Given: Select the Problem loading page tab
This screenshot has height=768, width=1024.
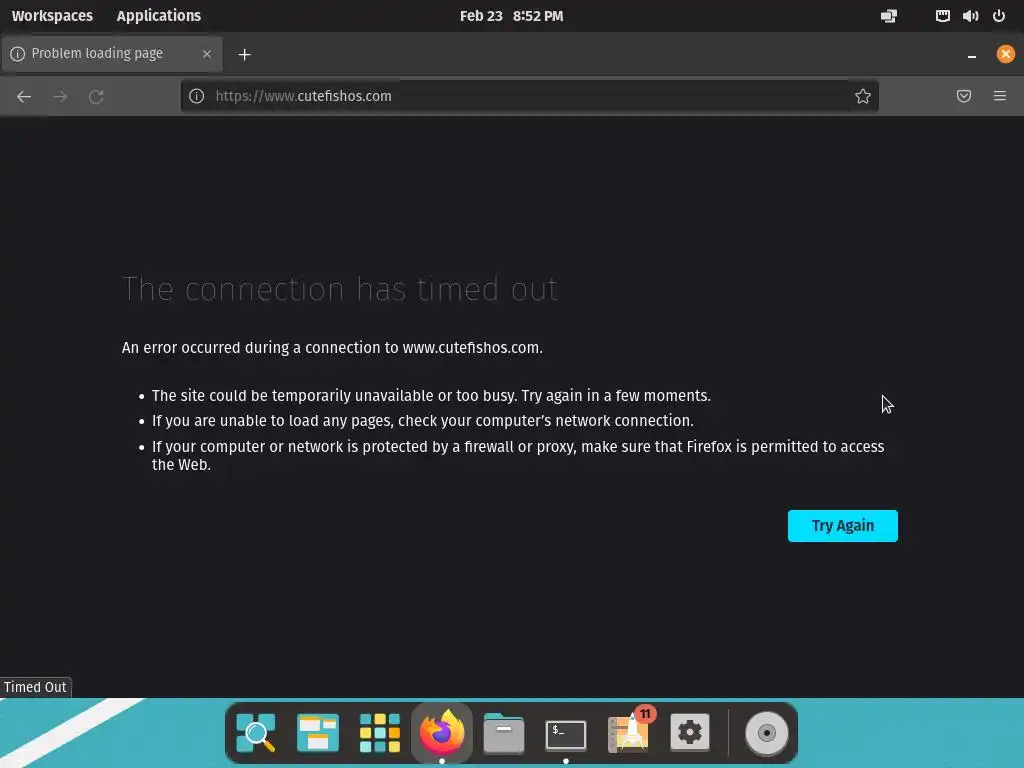Looking at the screenshot, I should (x=112, y=54).
